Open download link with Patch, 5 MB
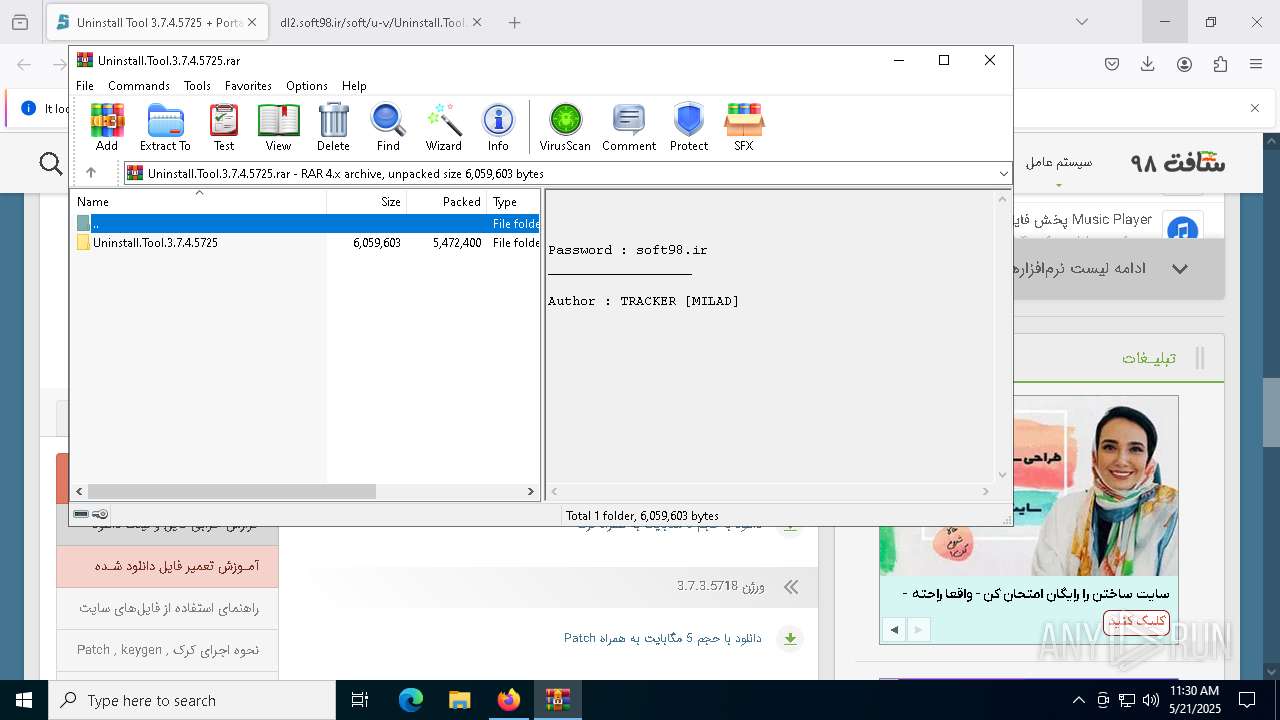Screen dimensions: 1280x720 coord(662,638)
